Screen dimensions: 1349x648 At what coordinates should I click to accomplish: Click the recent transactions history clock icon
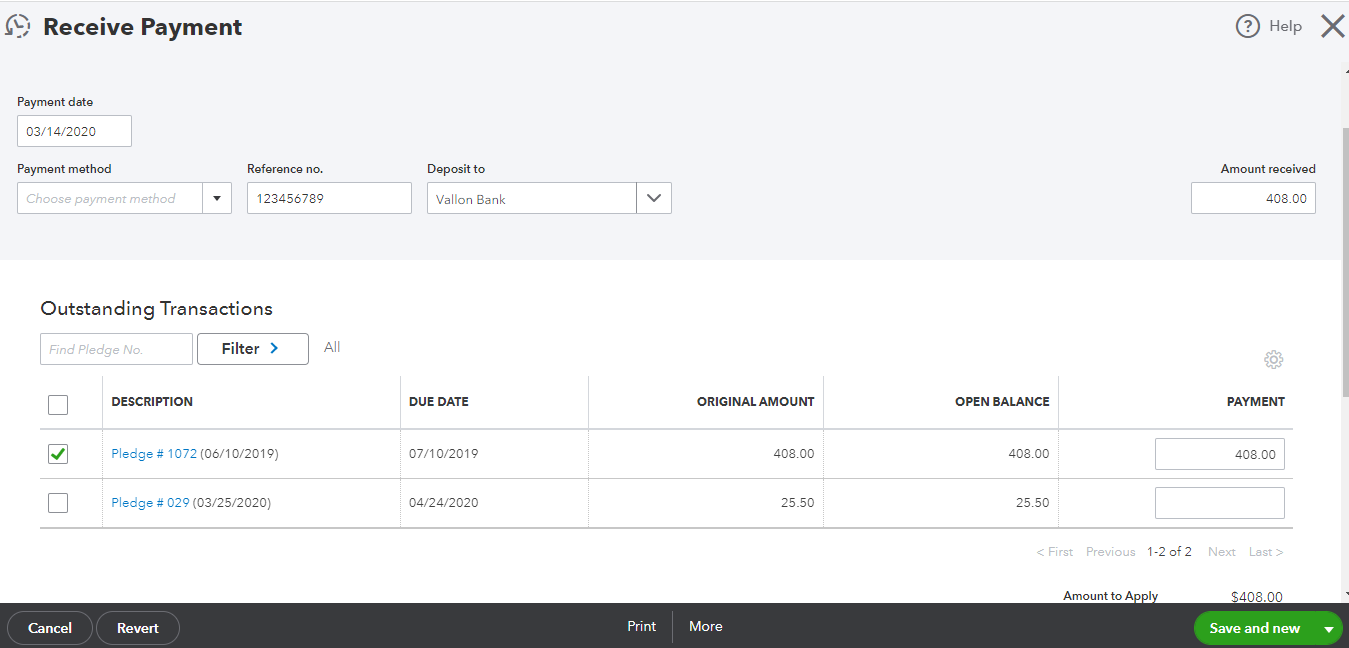(18, 27)
